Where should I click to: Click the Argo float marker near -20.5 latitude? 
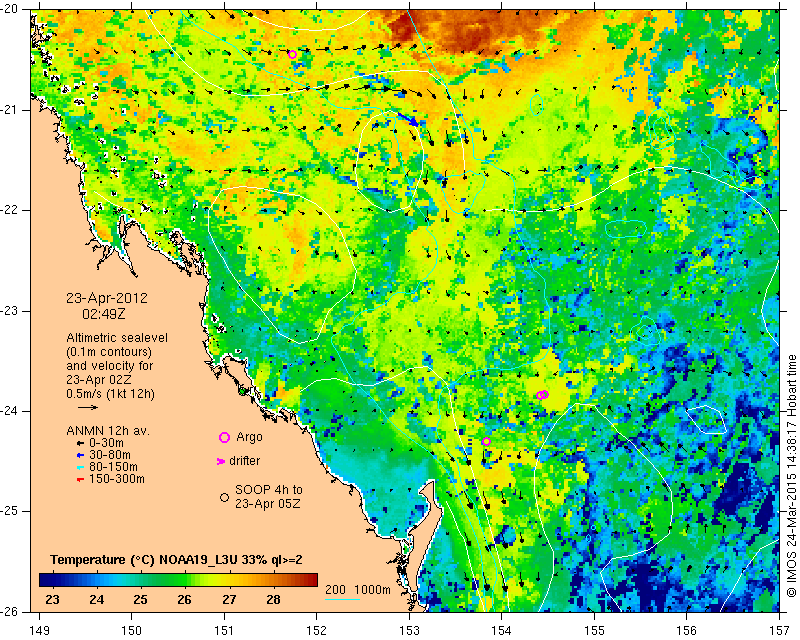pyautogui.click(x=292, y=55)
